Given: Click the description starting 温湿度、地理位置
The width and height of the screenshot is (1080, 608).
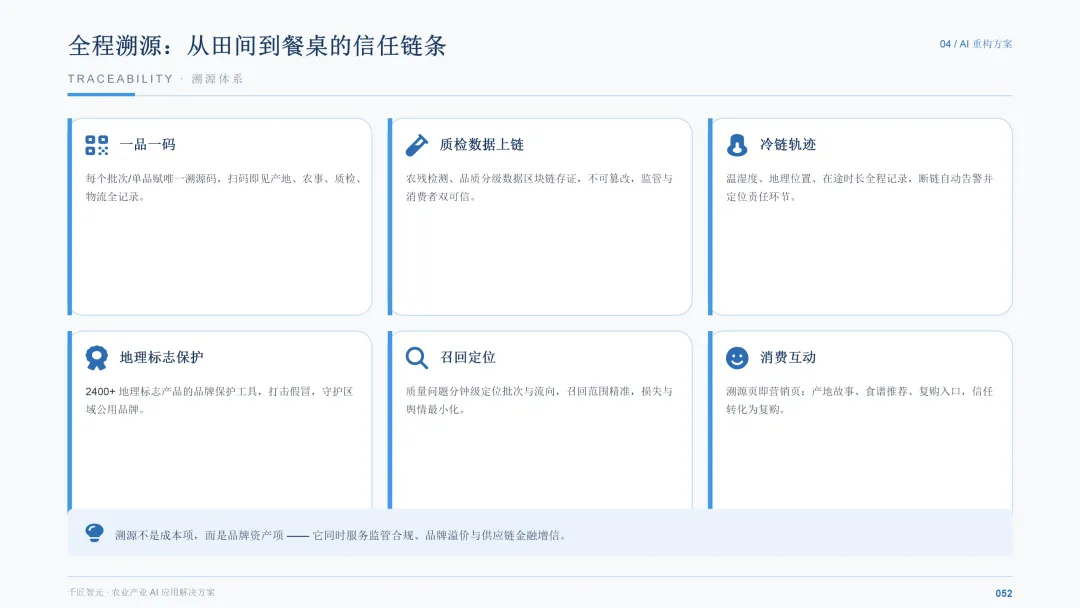Looking at the screenshot, I should [x=860, y=187].
